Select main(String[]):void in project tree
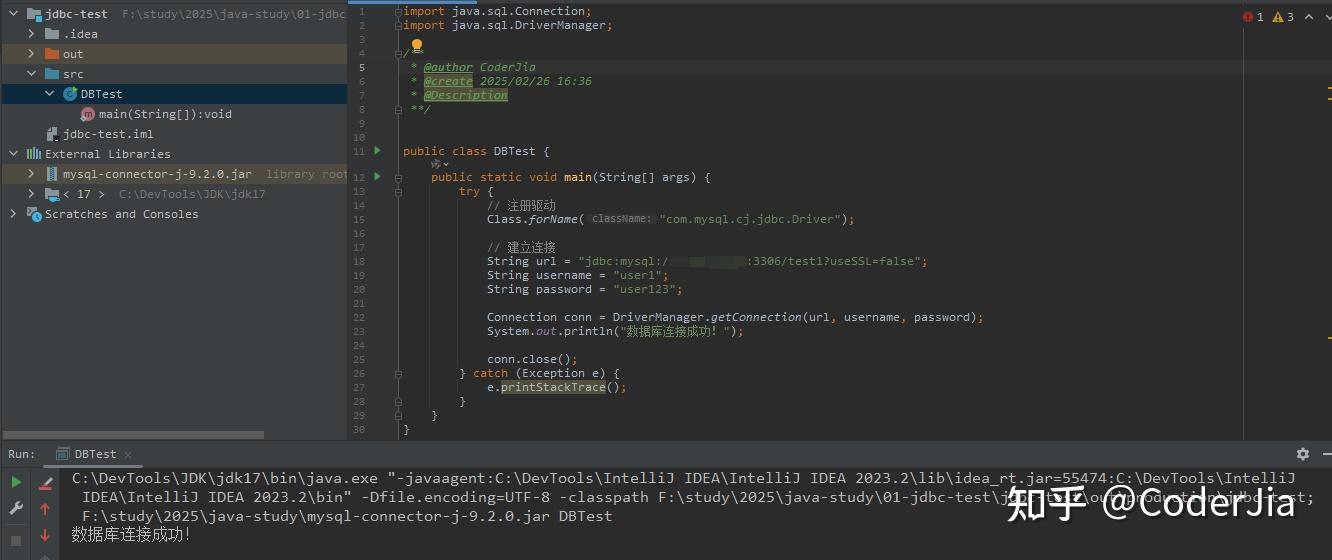Screen dimensions: 1332x560 [165, 114]
